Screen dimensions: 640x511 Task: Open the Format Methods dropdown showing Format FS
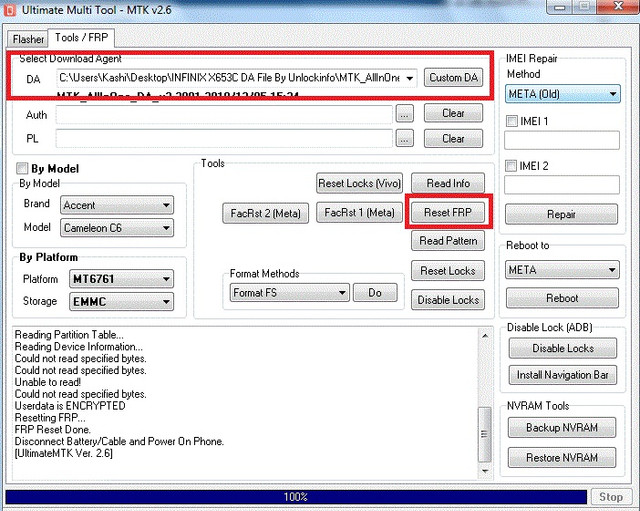(289, 293)
